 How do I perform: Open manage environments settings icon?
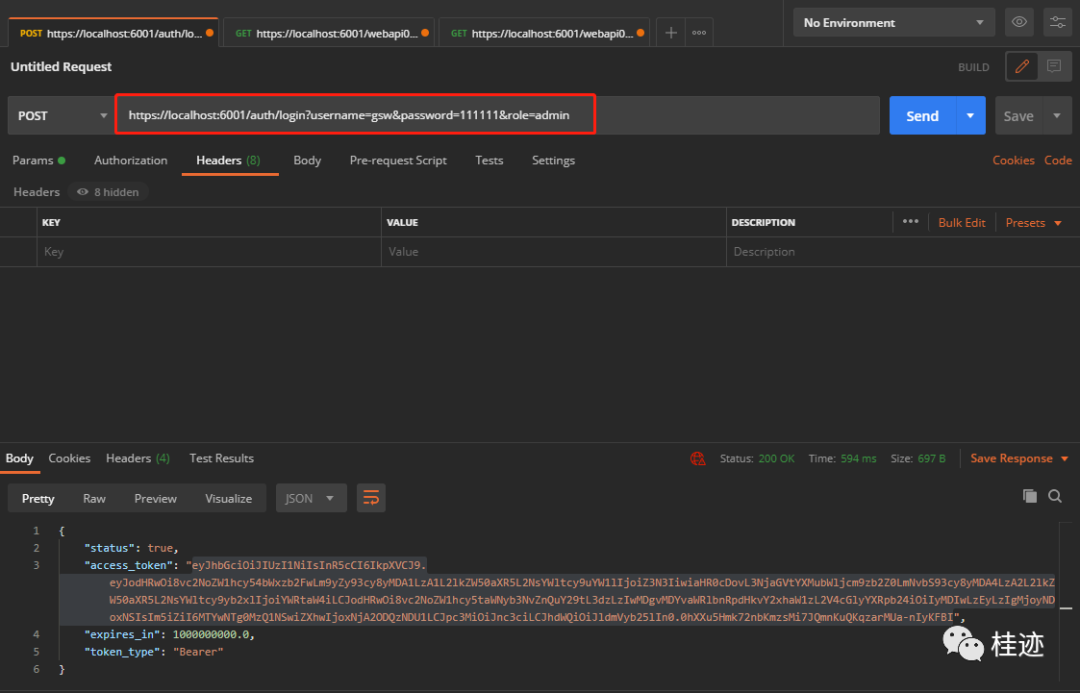pyautogui.click(x=1057, y=22)
